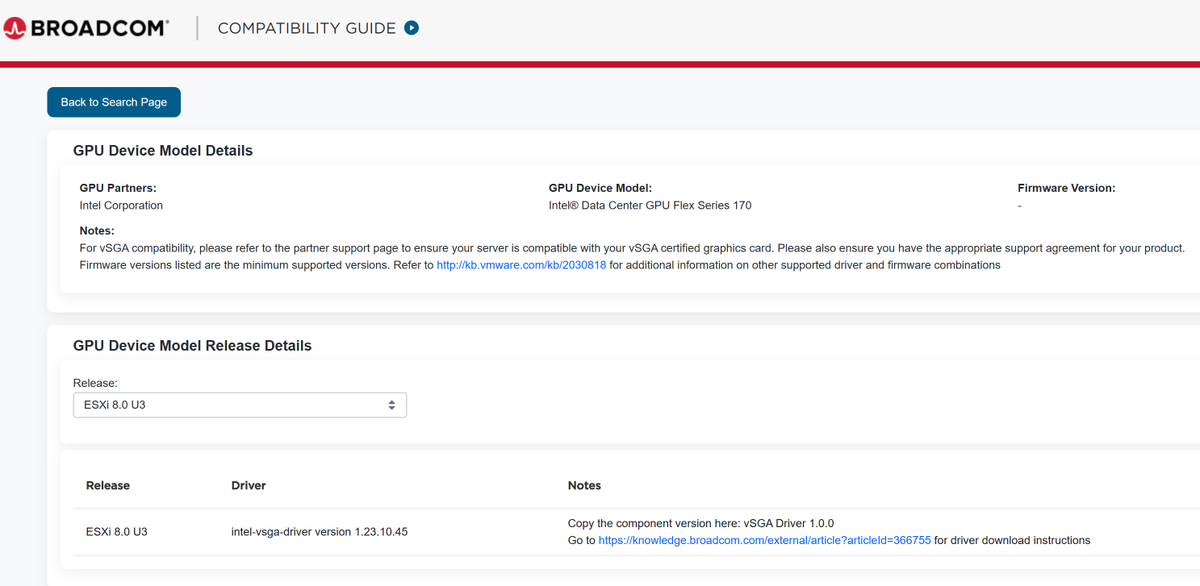
Task: Click Intel Data Center GPU Flex Series 170 text
Action: [x=650, y=205]
